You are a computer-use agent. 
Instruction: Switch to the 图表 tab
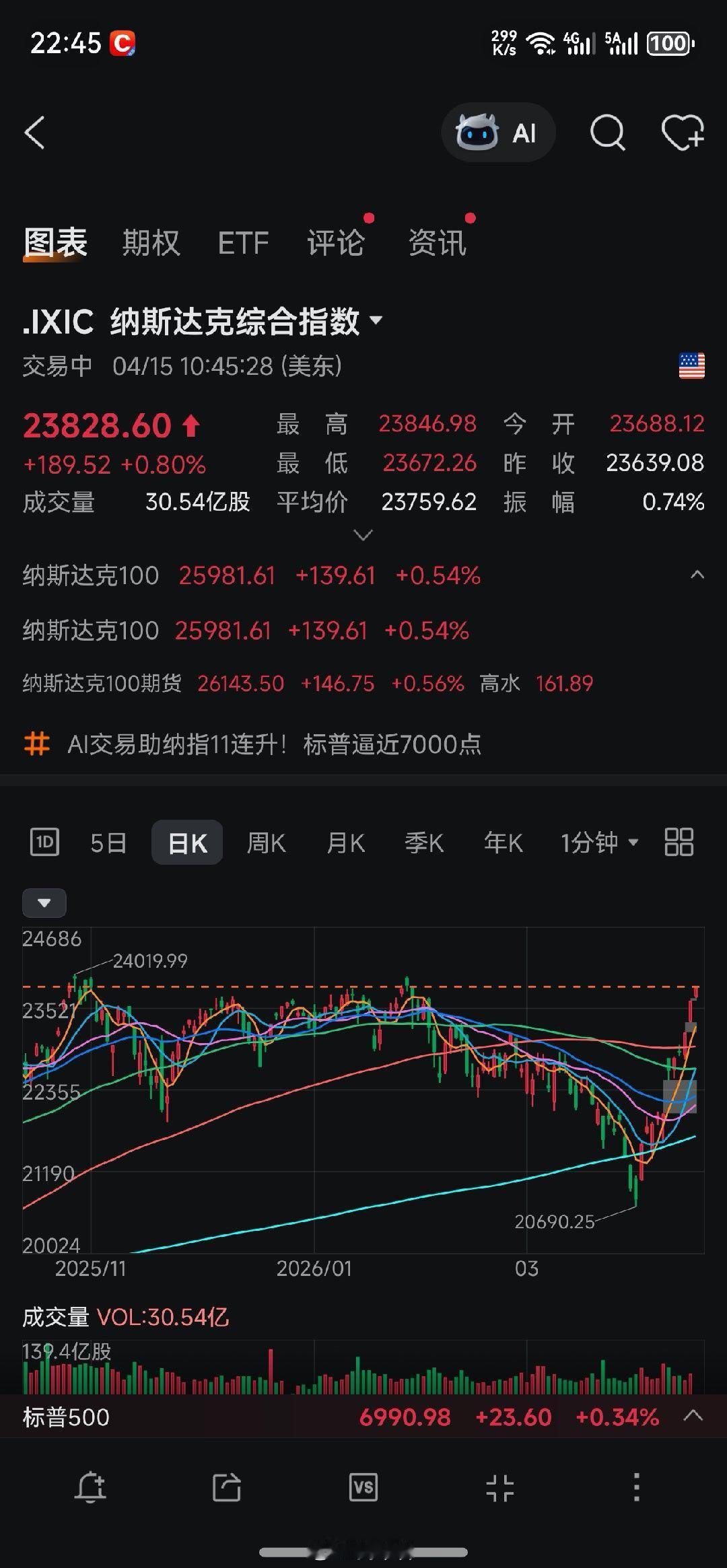point(55,242)
